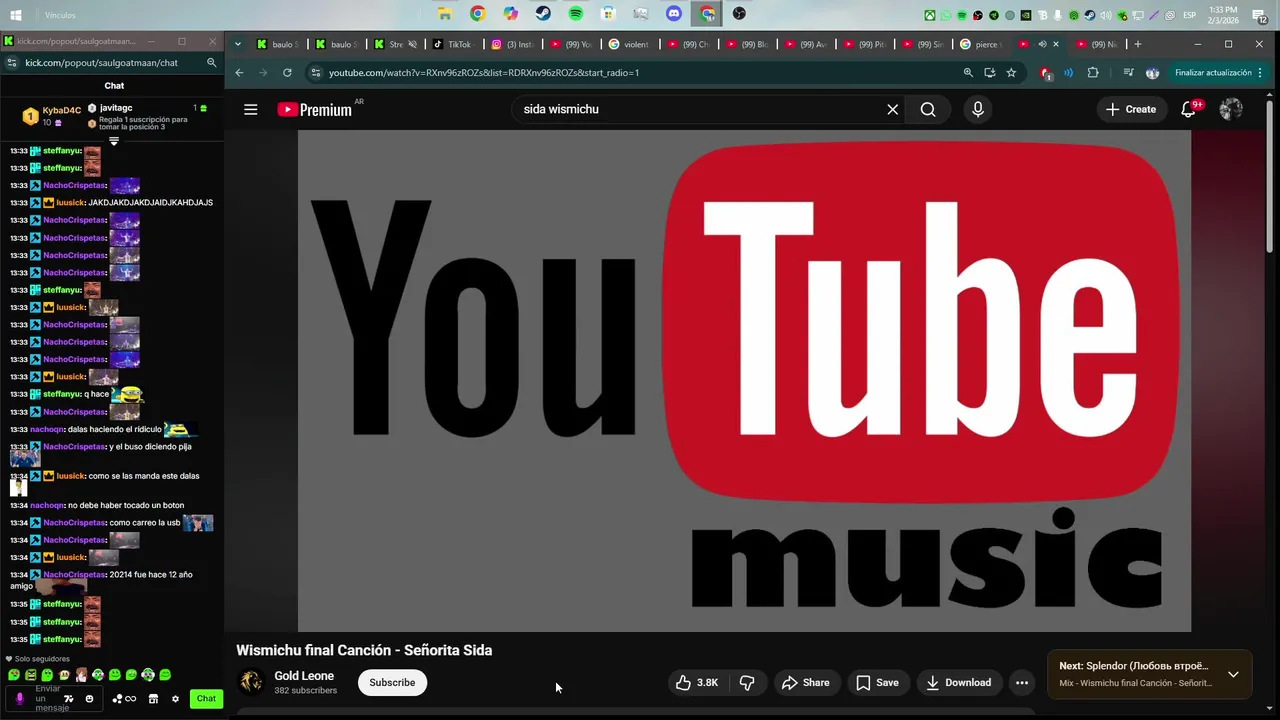The height and width of the screenshot is (720, 1280).
Task: Go to YouTube Premium home logo
Action: coord(315,110)
